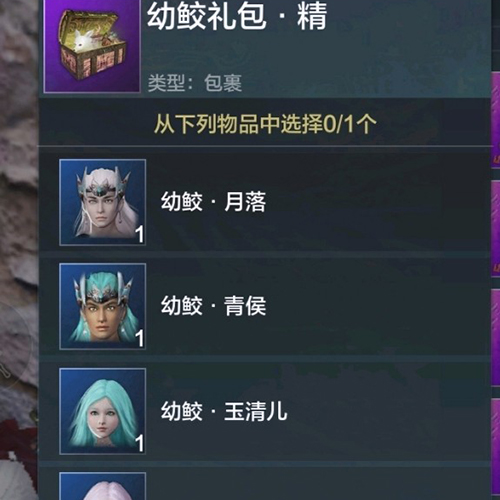Click quantity badge on 月落 portrait
This screenshot has width=500, height=500.
pos(140,234)
